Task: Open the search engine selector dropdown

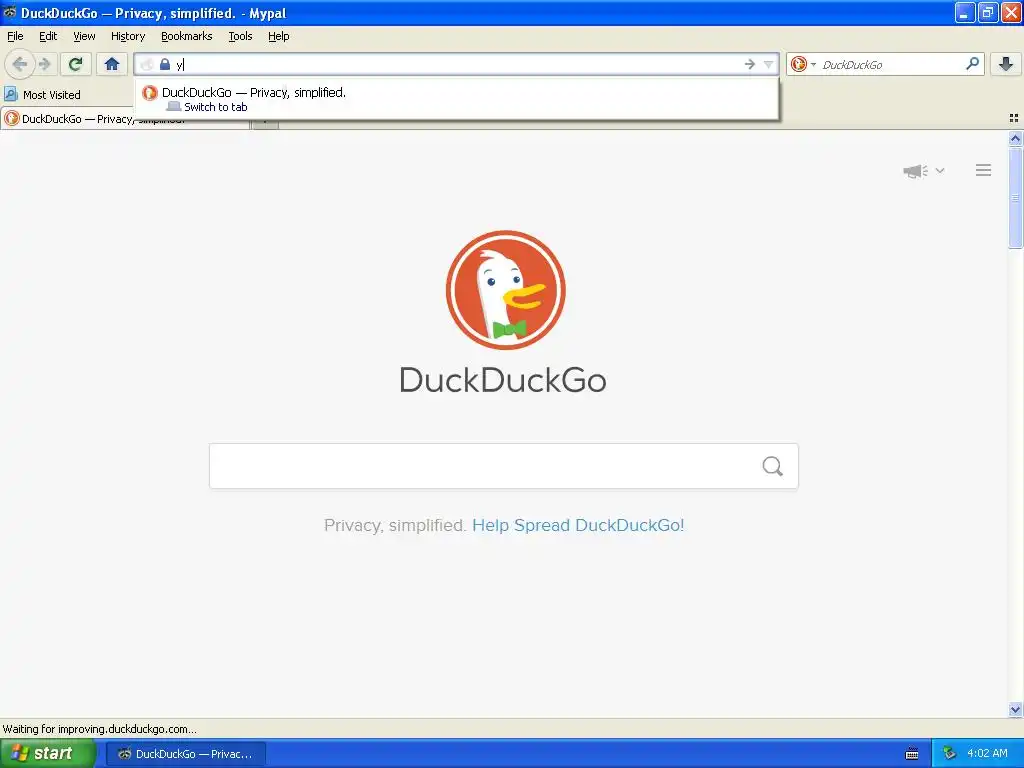Action: click(x=803, y=64)
